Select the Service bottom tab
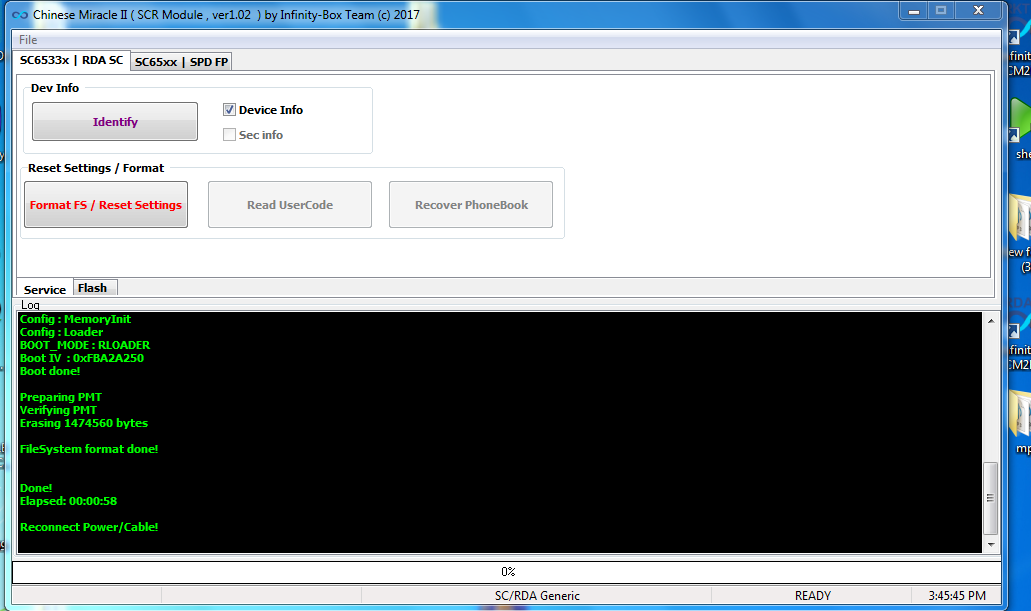Viewport: 1031px width, 611px height. (x=45, y=289)
